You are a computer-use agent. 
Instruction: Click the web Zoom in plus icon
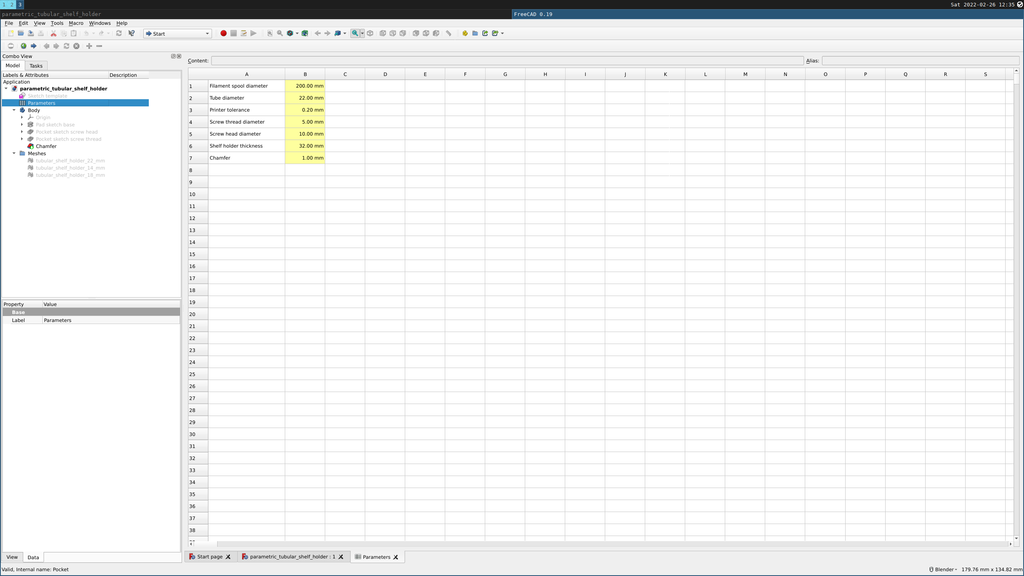click(89, 46)
